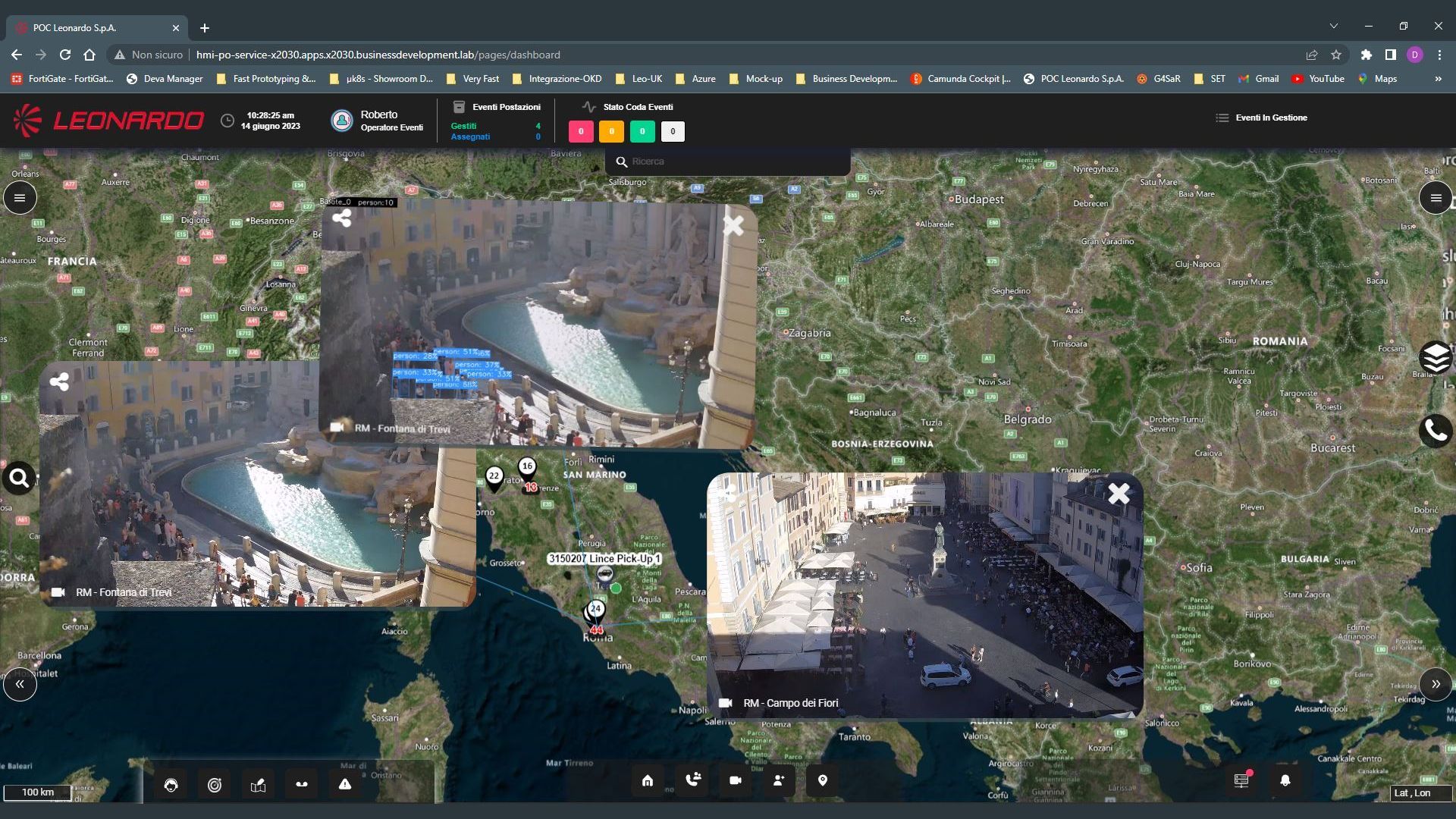Click the Ricerca search field
The image size is (1456, 819).
[x=728, y=162]
